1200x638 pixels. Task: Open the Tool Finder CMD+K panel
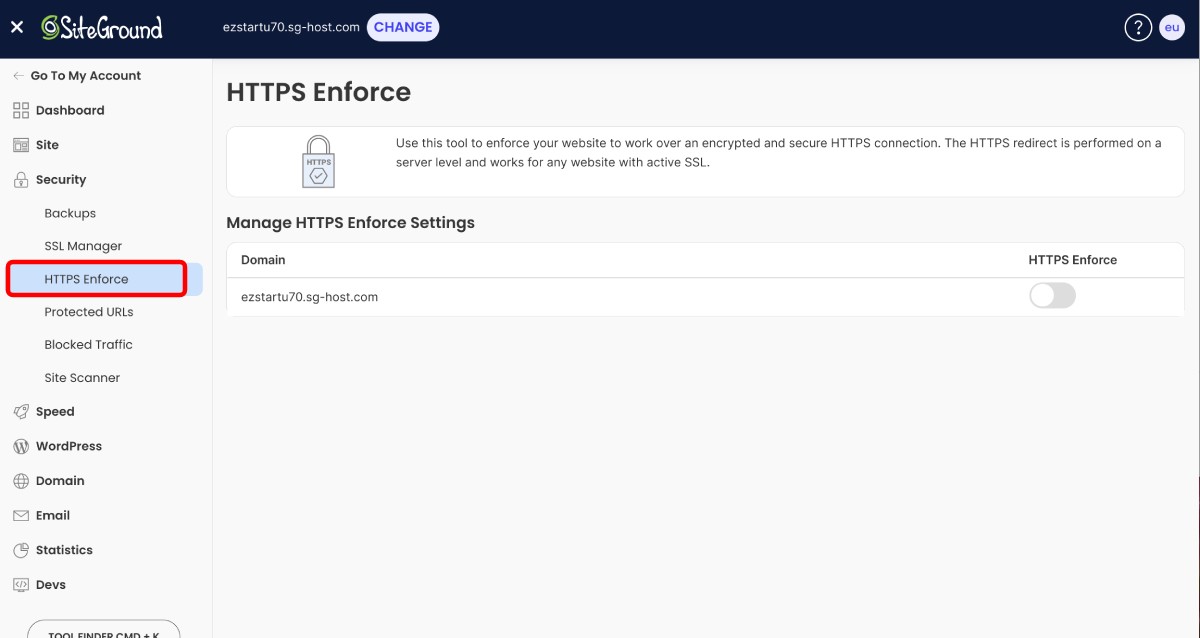click(x=103, y=629)
